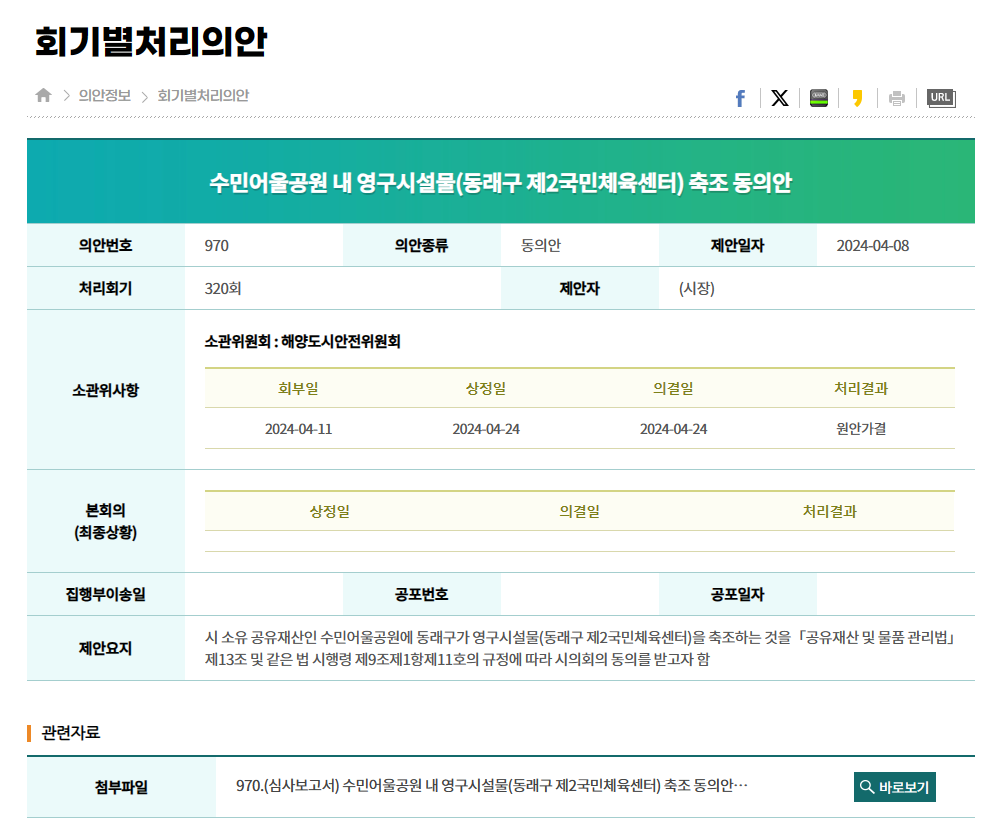The image size is (988, 827).
Task: Select the 상정일 date 2024-04-24 in committee table
Action: coord(486,429)
